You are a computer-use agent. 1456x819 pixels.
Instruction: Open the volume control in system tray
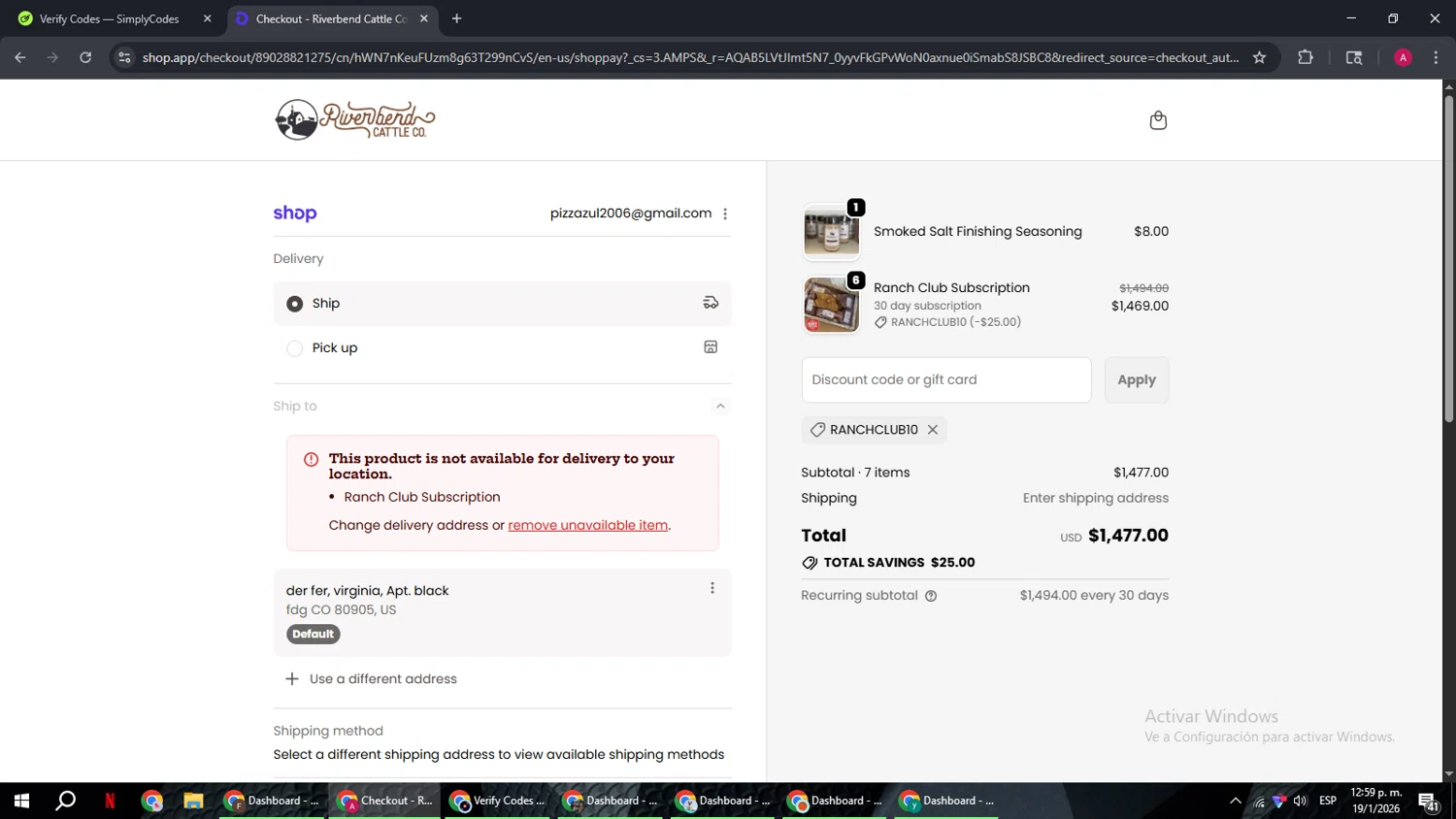pos(1301,801)
